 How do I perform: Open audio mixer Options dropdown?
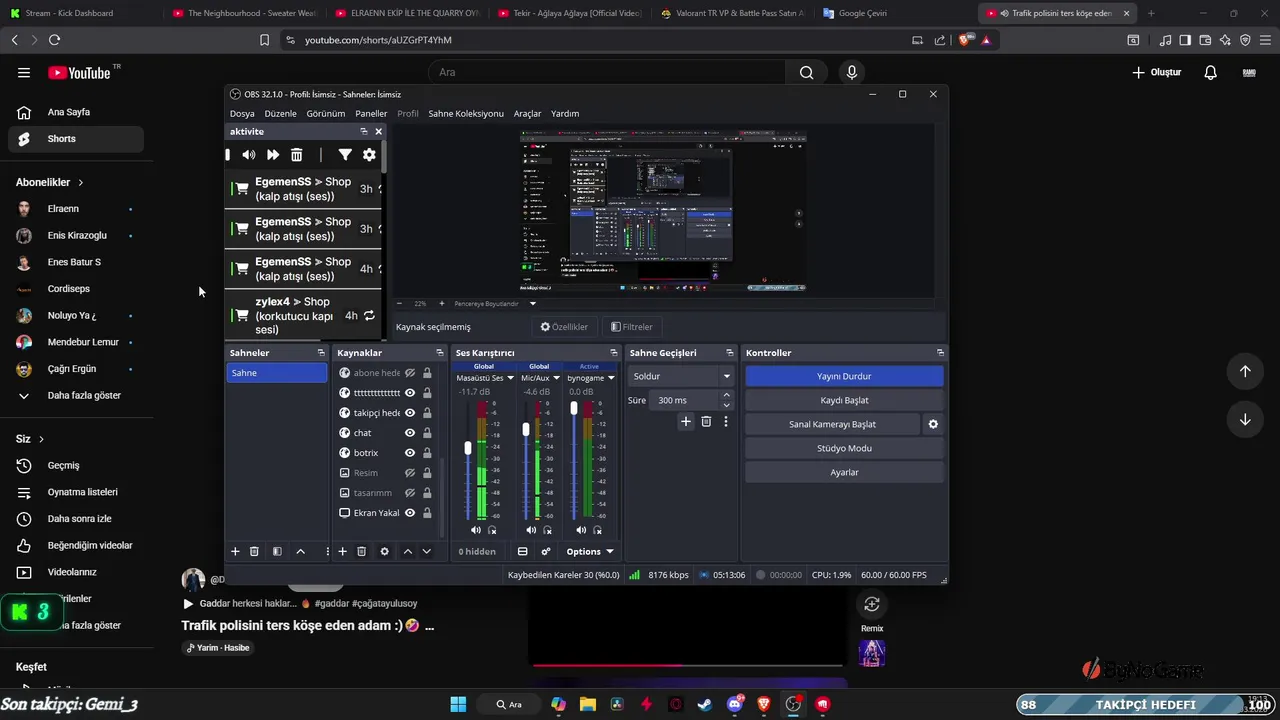point(590,551)
